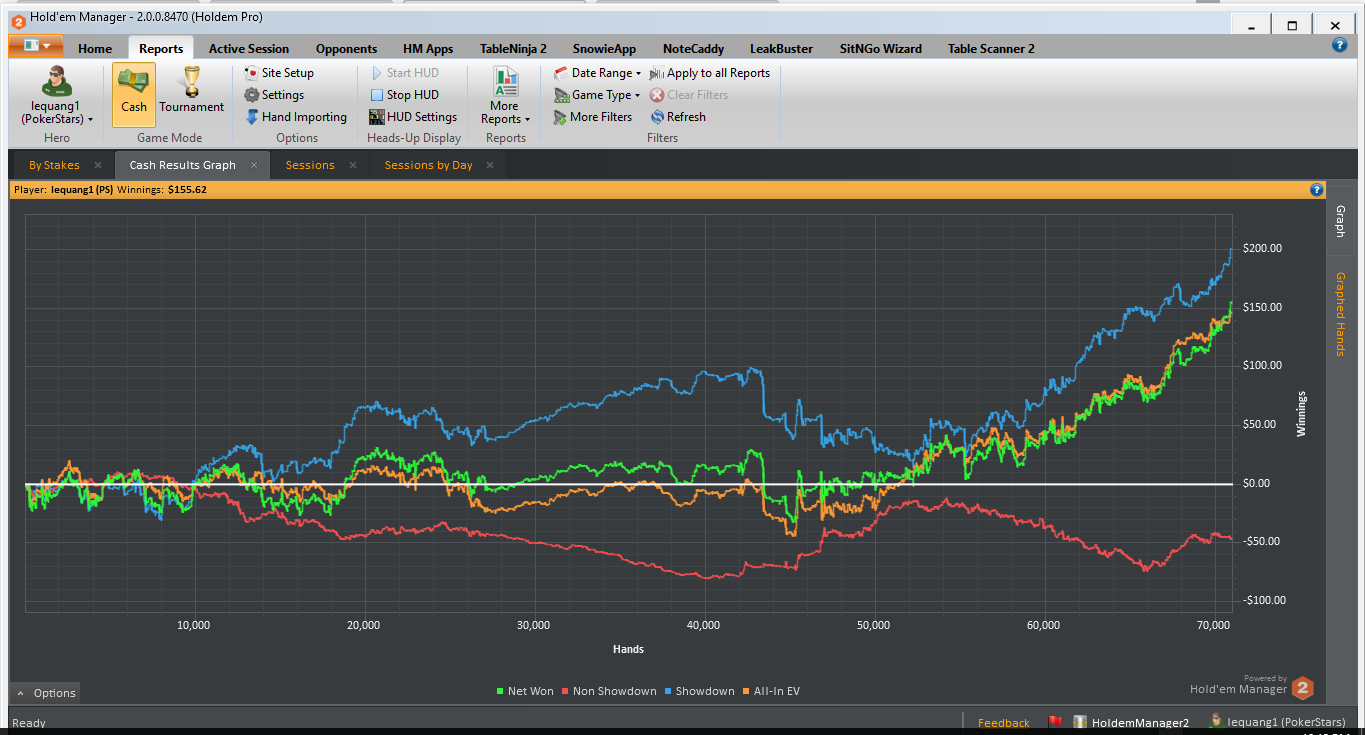Open the Game Type filter dropdown
The image size is (1365, 735).
pyautogui.click(x=597, y=95)
